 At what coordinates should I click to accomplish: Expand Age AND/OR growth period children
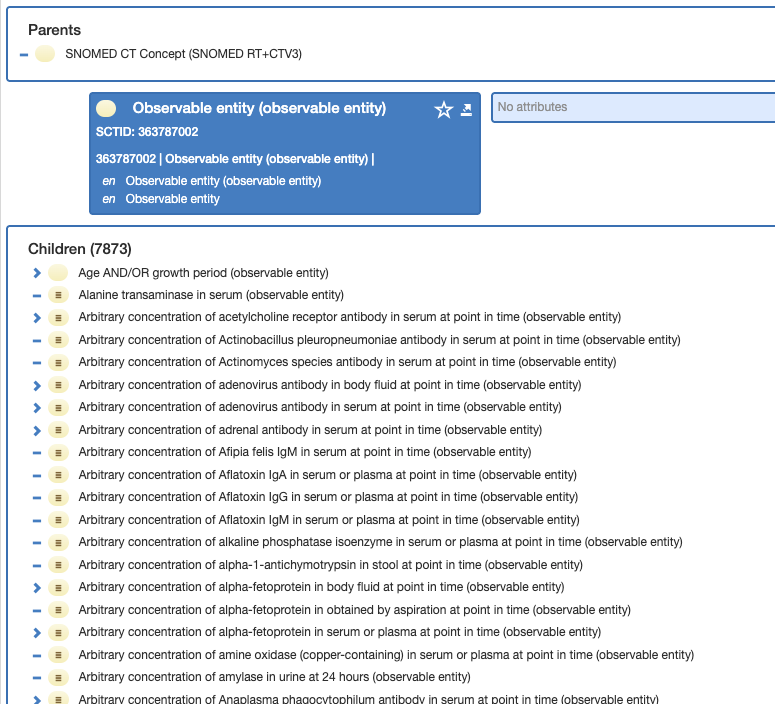click(x=37, y=273)
